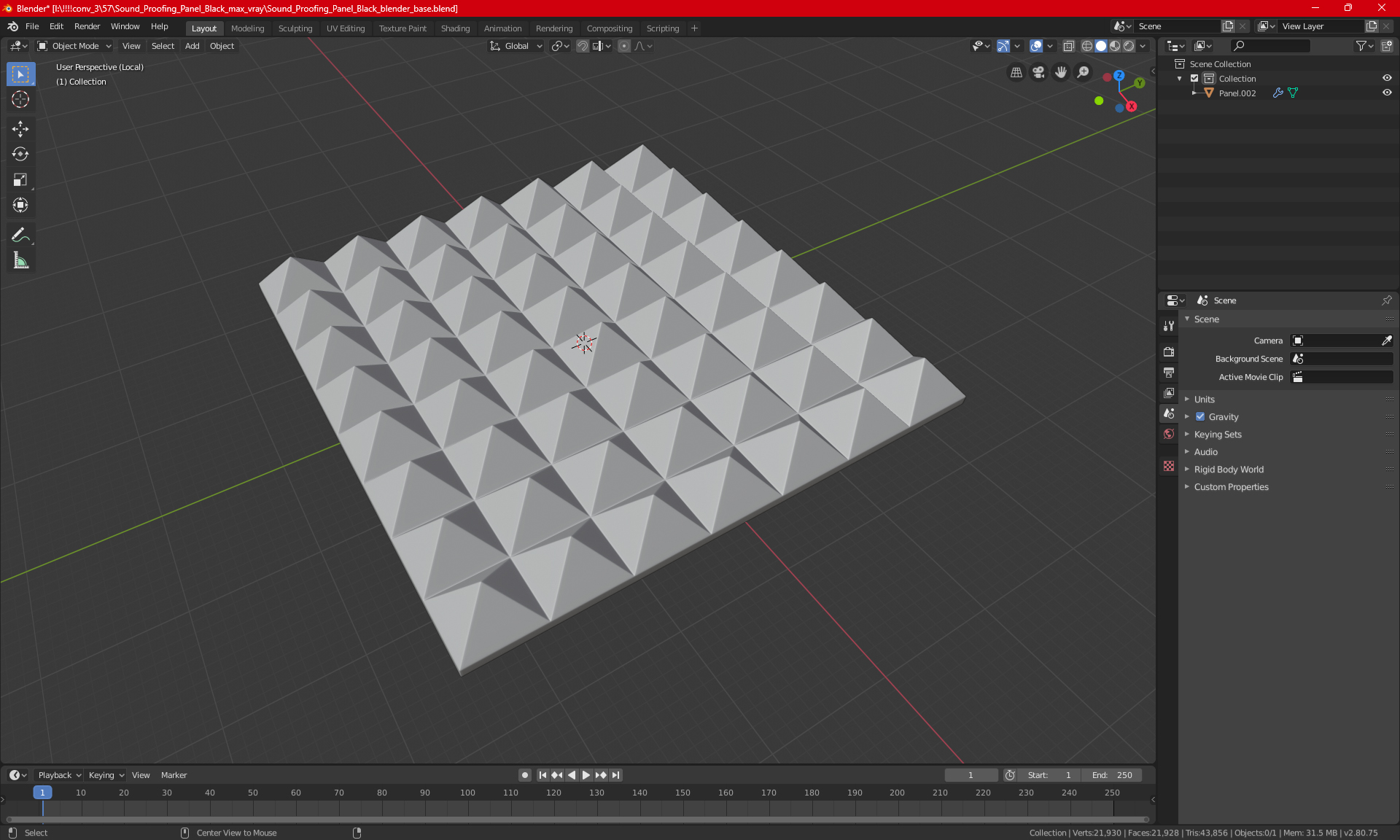
Task: Click the outliner search field
Action: click(x=1270, y=46)
